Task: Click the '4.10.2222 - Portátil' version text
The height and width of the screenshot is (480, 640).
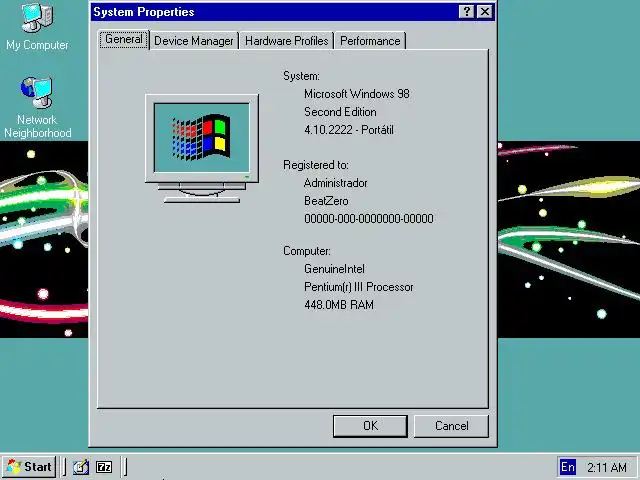Action: coord(349,130)
